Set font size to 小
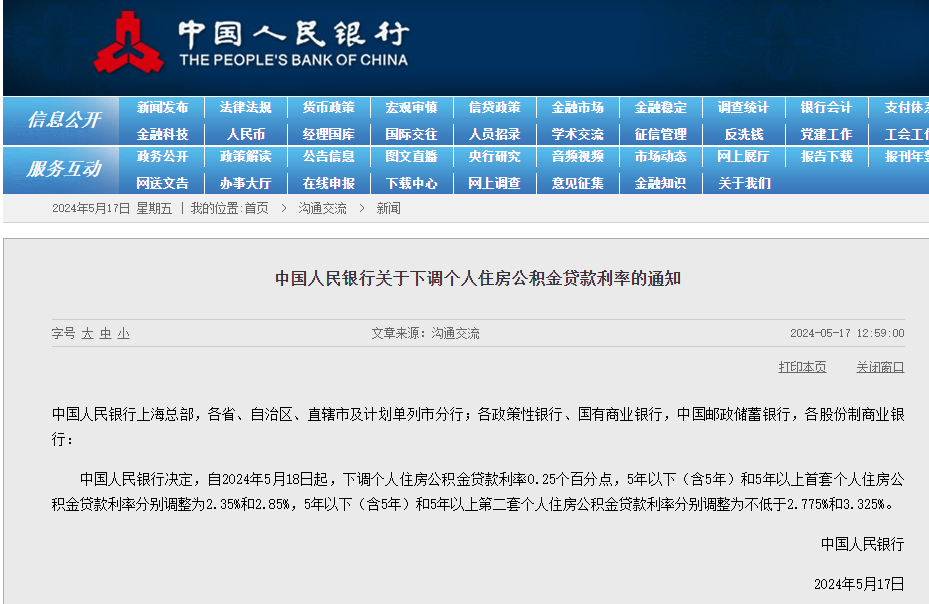The height and width of the screenshot is (604, 929). coord(123,334)
